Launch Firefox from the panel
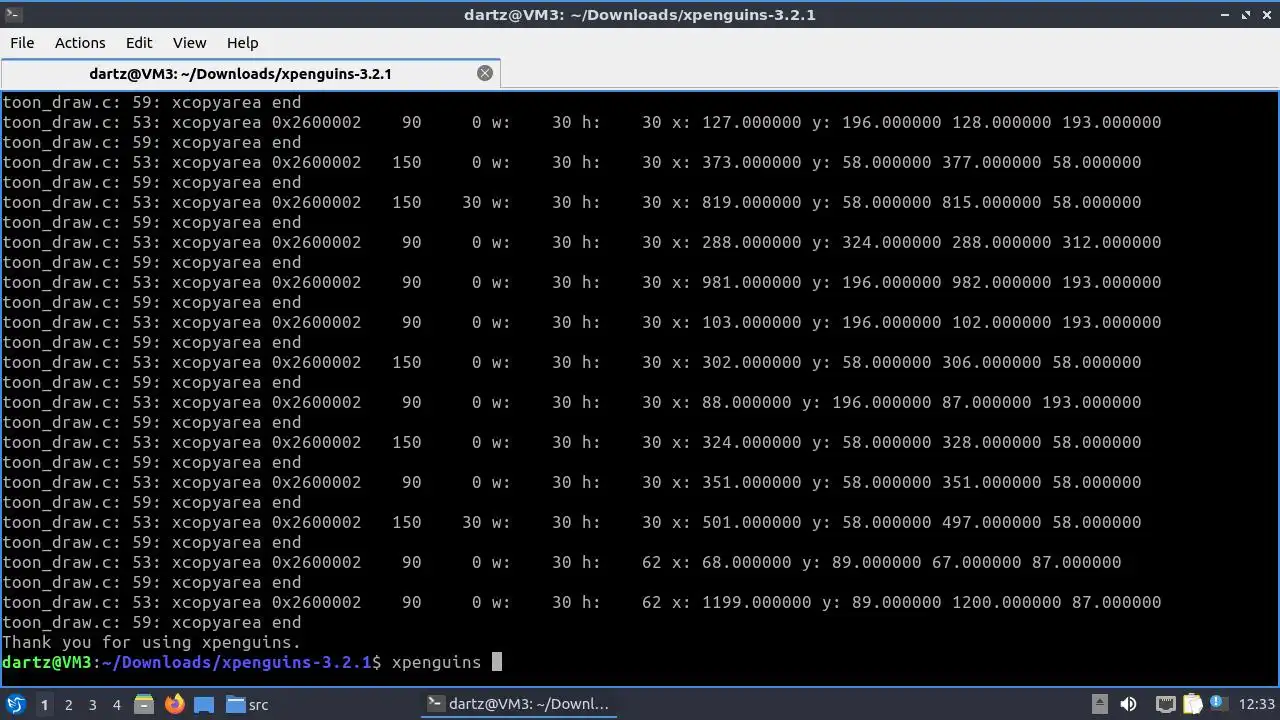Viewport: 1280px width, 720px height. (x=174, y=704)
